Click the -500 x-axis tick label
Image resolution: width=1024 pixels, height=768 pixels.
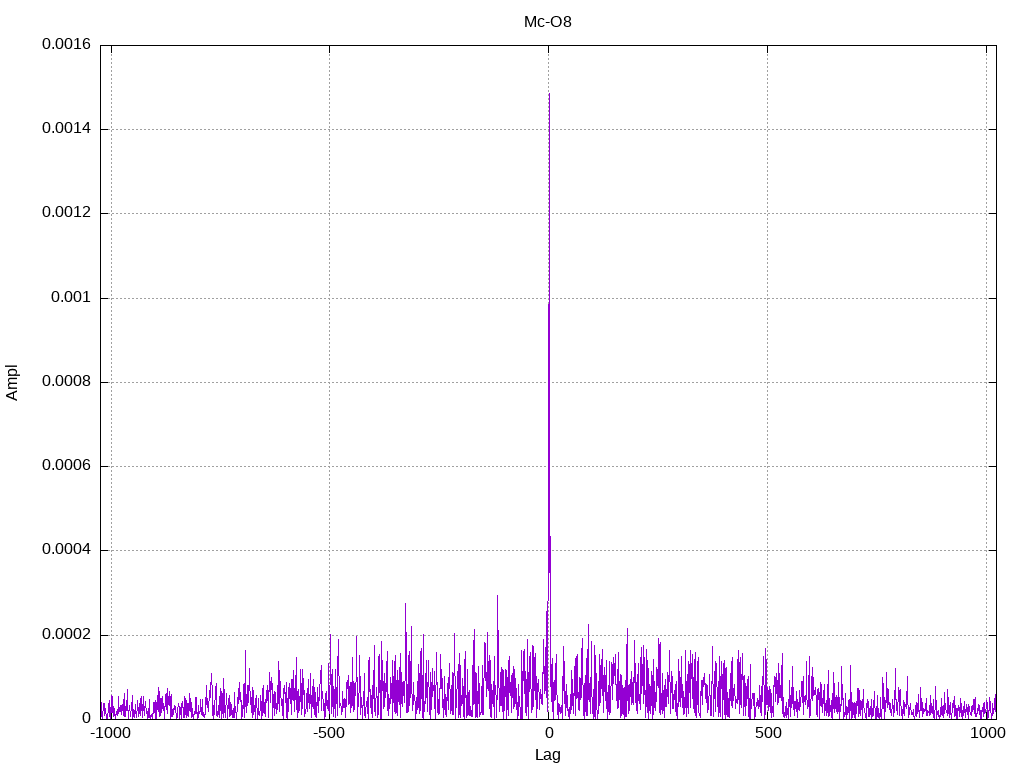point(329,733)
